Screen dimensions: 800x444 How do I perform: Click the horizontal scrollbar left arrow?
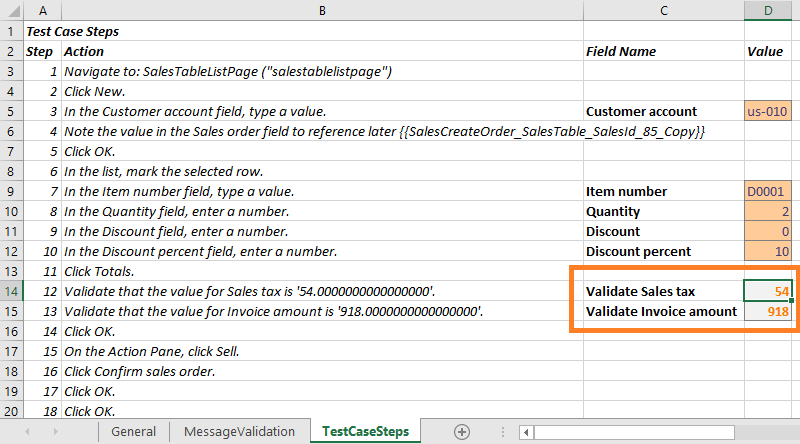[526, 432]
